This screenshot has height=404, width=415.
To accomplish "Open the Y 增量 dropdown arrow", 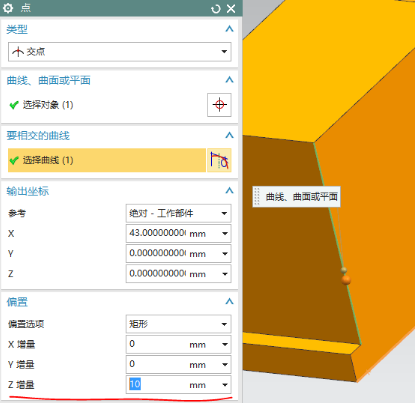I will point(225,365).
